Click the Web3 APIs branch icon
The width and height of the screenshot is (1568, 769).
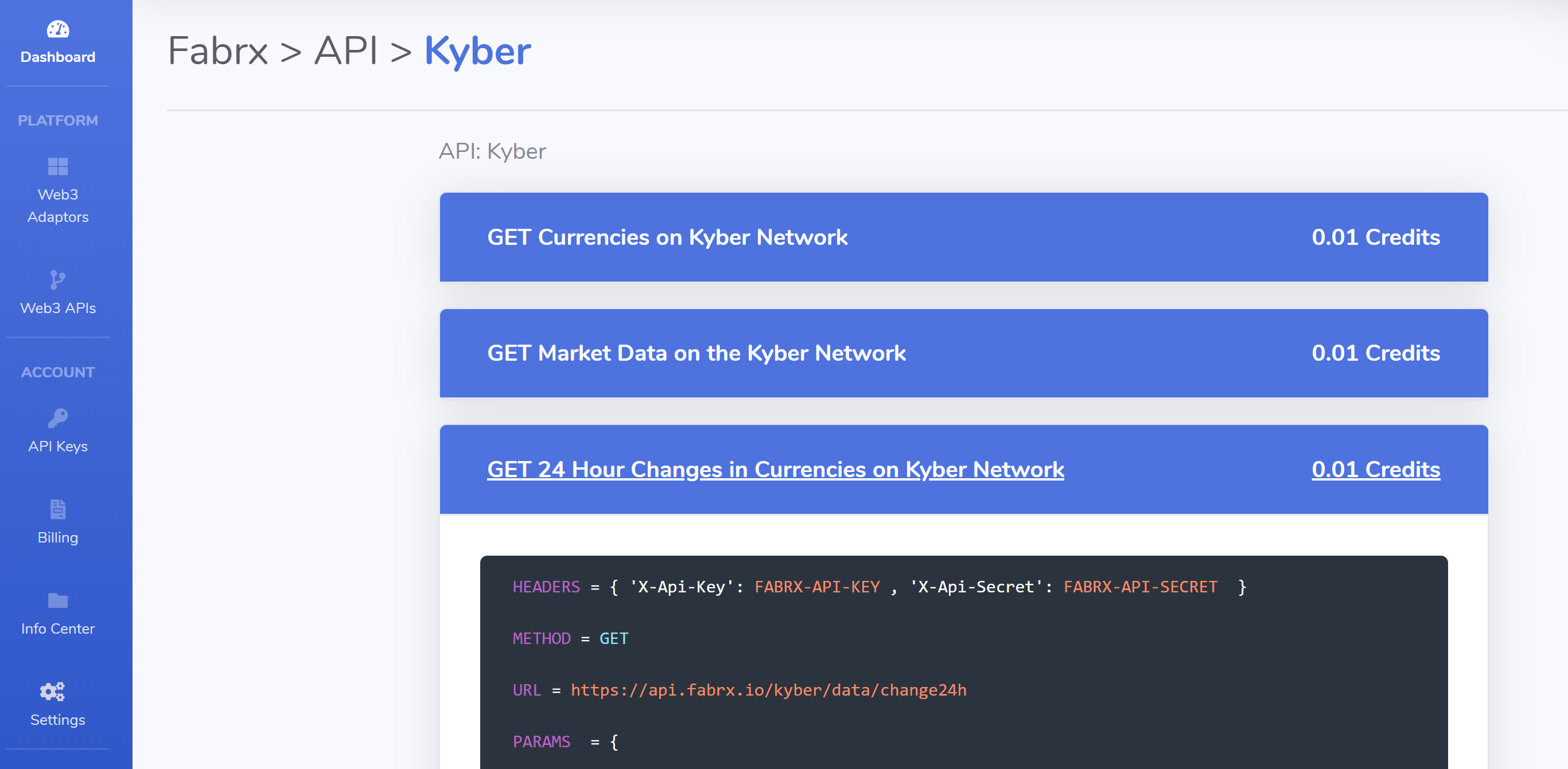(x=58, y=280)
